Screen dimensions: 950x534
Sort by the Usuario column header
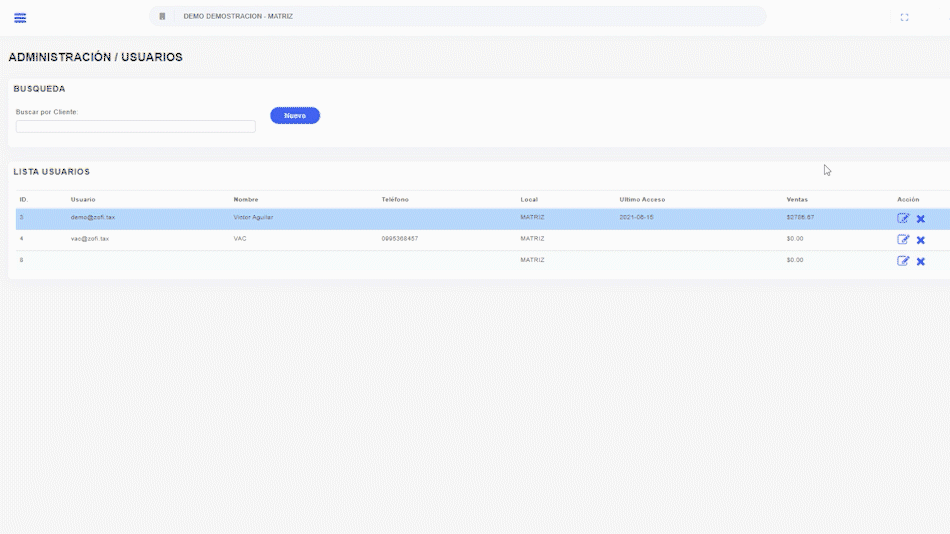tap(83, 200)
